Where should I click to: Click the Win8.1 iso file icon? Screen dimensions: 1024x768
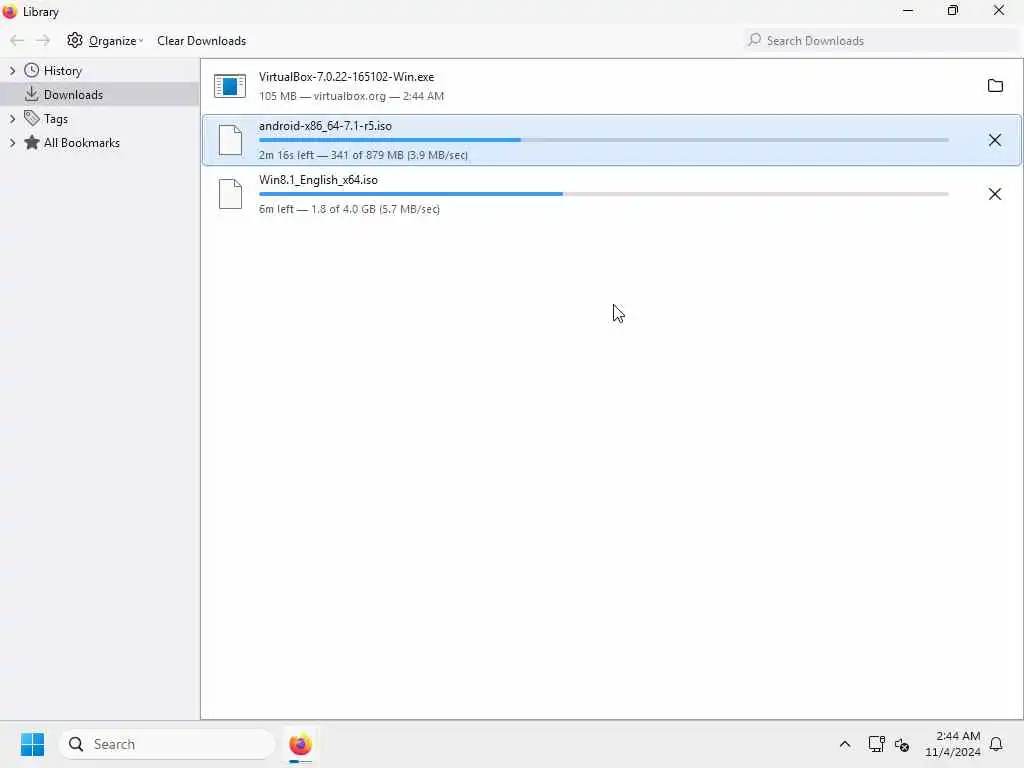[x=230, y=194]
